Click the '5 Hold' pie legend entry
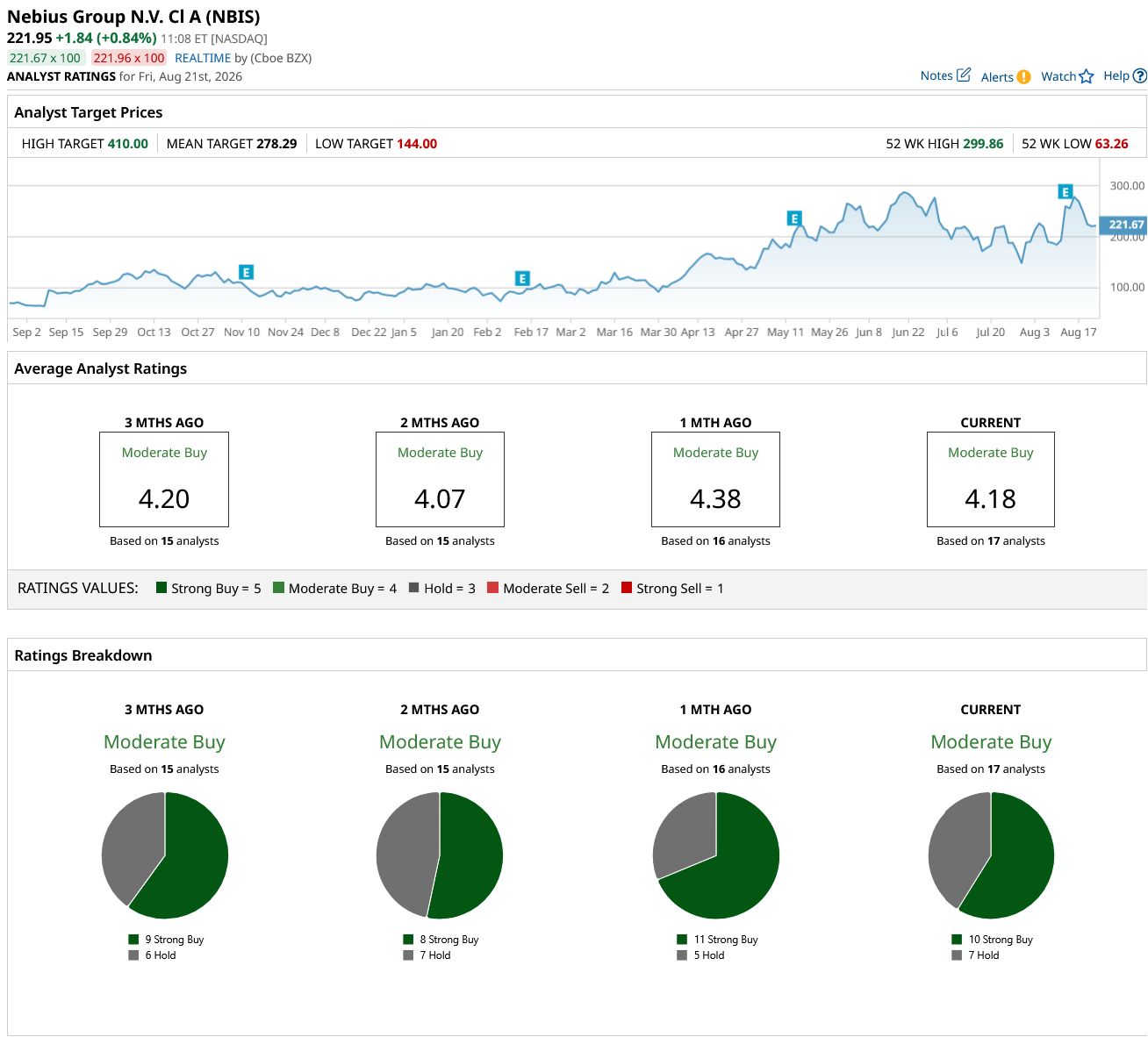 point(700,955)
